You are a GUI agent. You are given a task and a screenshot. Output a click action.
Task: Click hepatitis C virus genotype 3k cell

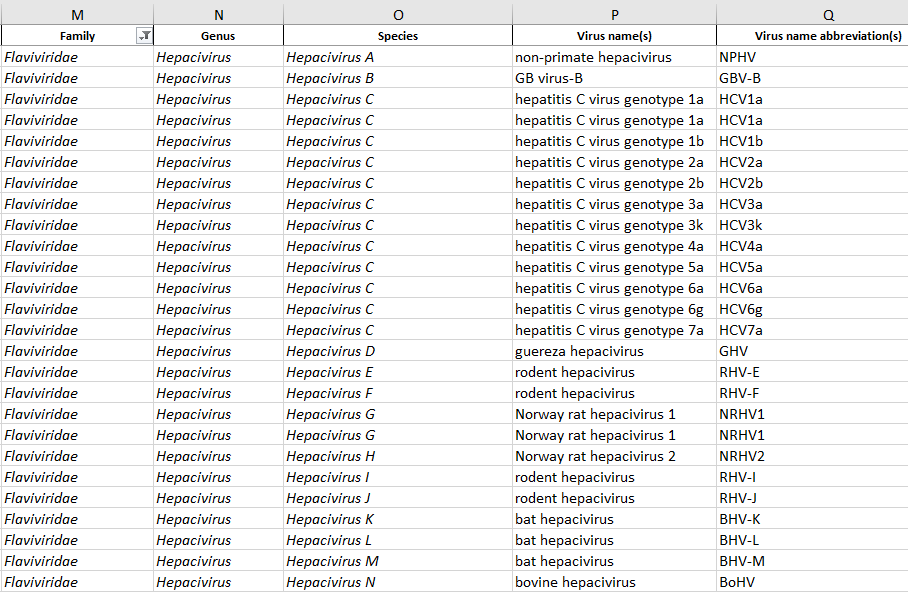coord(614,225)
